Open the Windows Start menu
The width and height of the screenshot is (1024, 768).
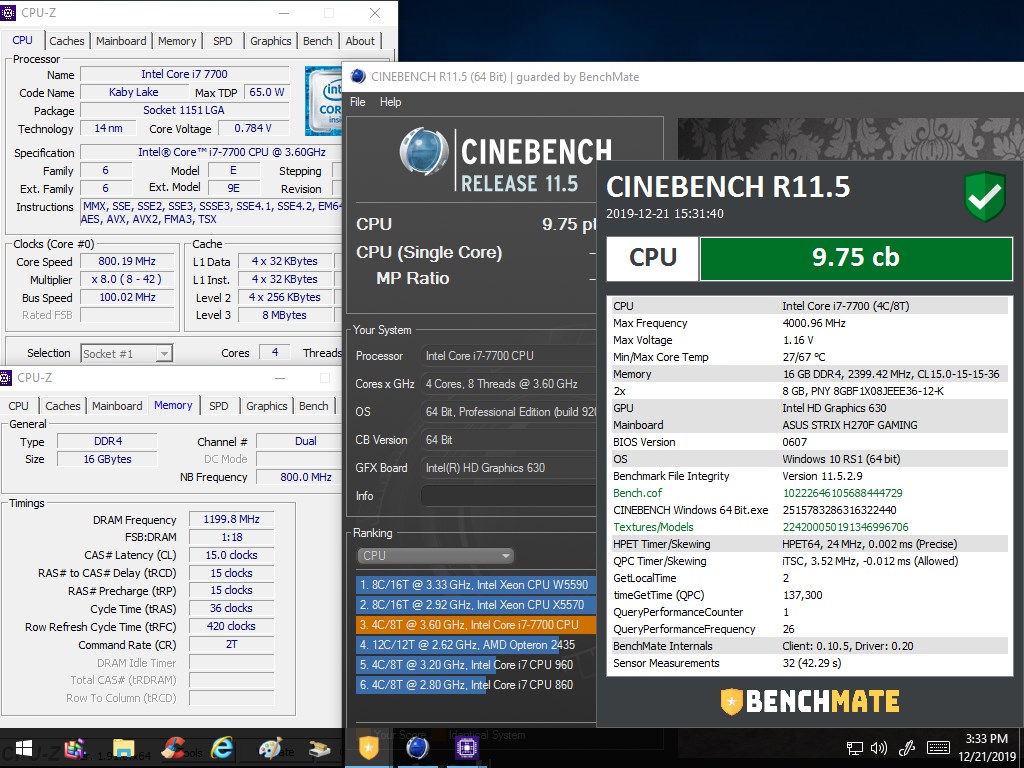point(24,748)
